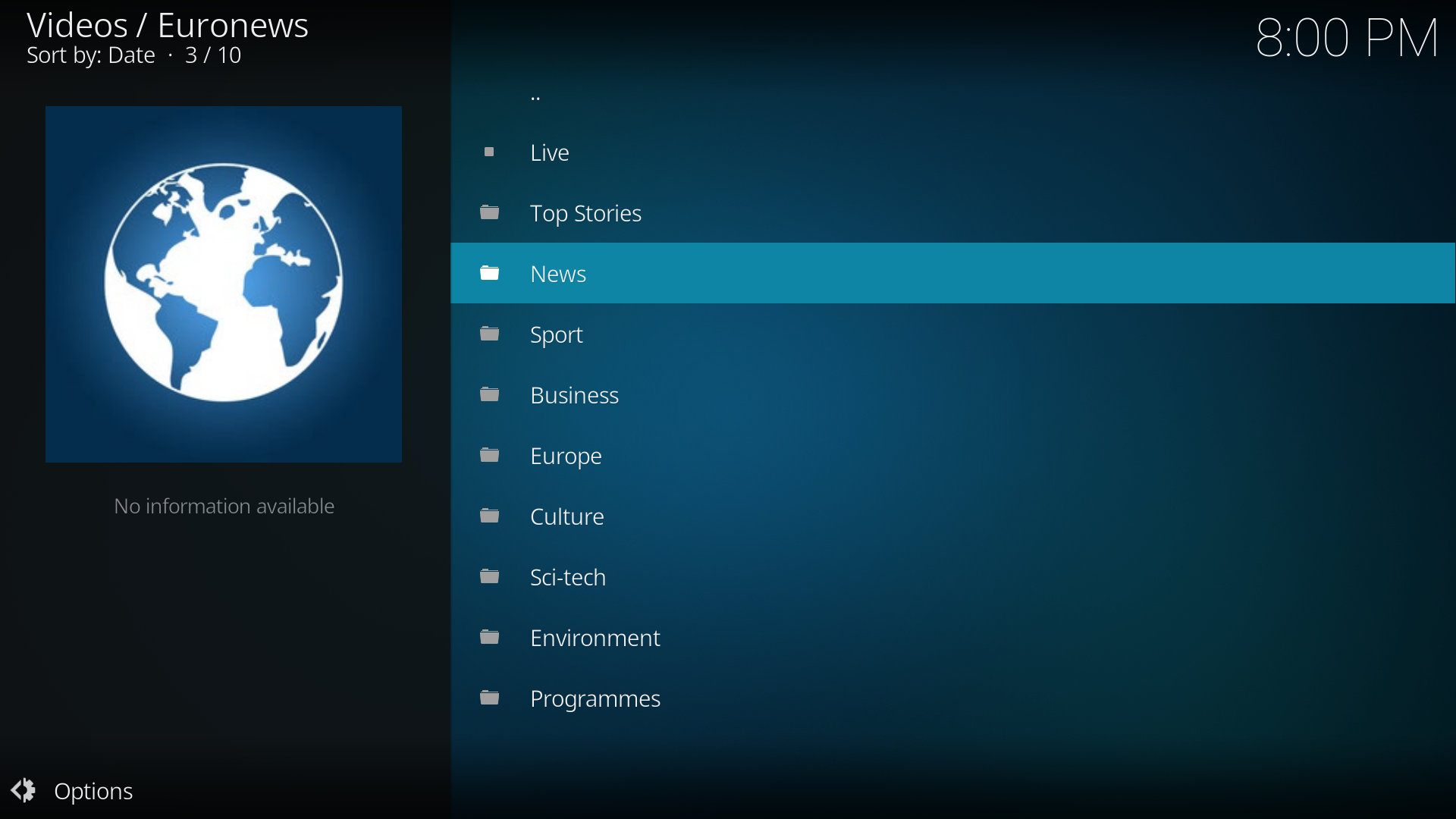Click the folder icon beside Europe
This screenshot has height=819, width=1456.
click(x=490, y=456)
